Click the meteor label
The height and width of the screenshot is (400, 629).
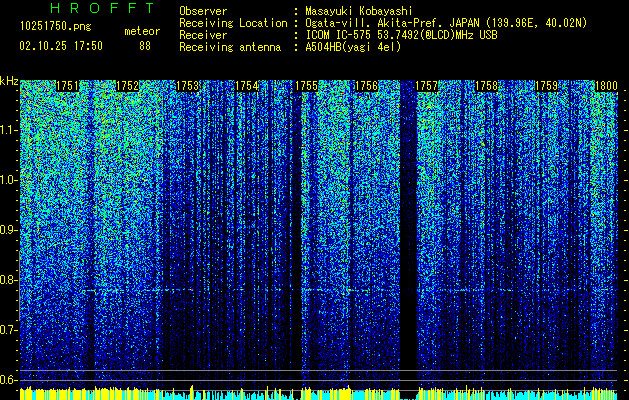[142, 31]
